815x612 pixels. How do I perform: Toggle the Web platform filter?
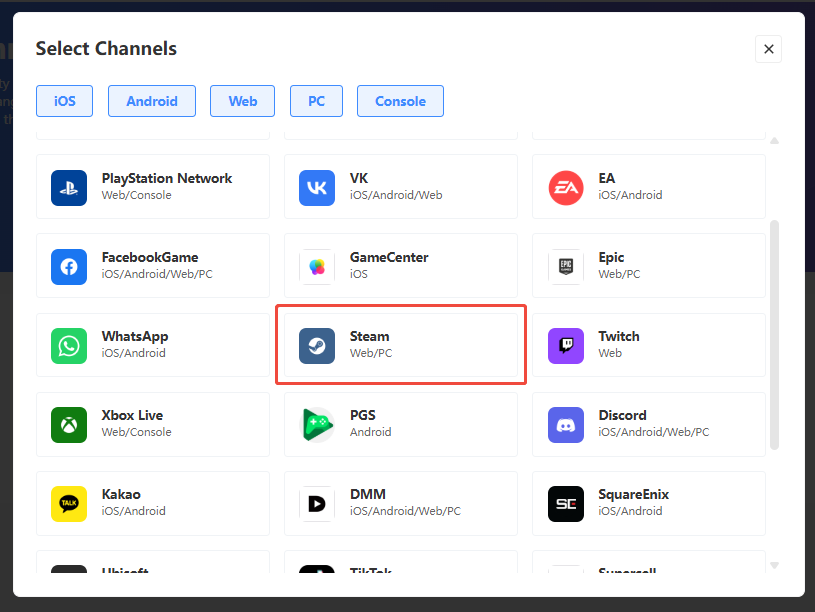click(243, 101)
